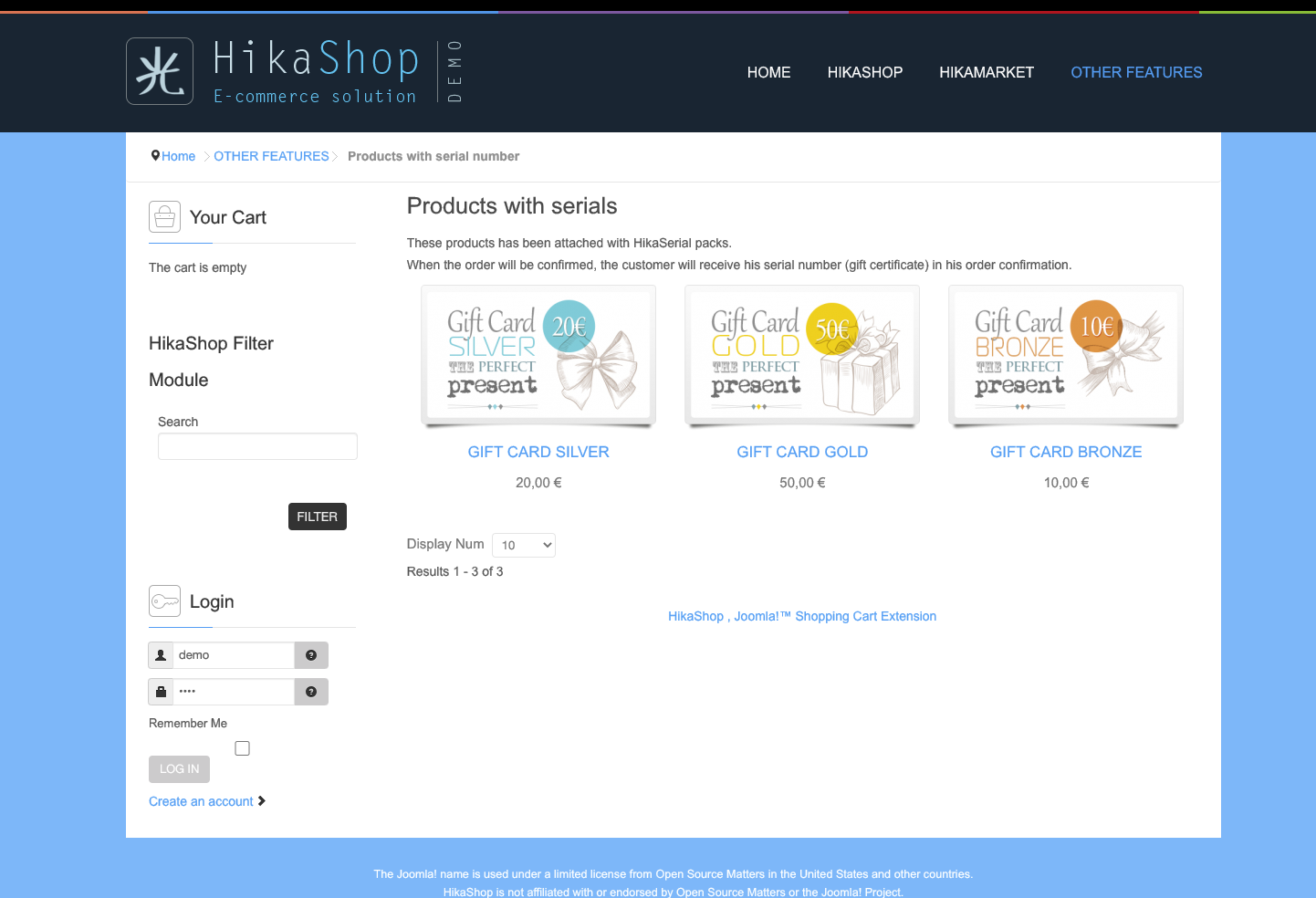Image resolution: width=1316 pixels, height=898 pixels.
Task: Click the Gift Card Bronze thumbnail image
Action: [1066, 356]
